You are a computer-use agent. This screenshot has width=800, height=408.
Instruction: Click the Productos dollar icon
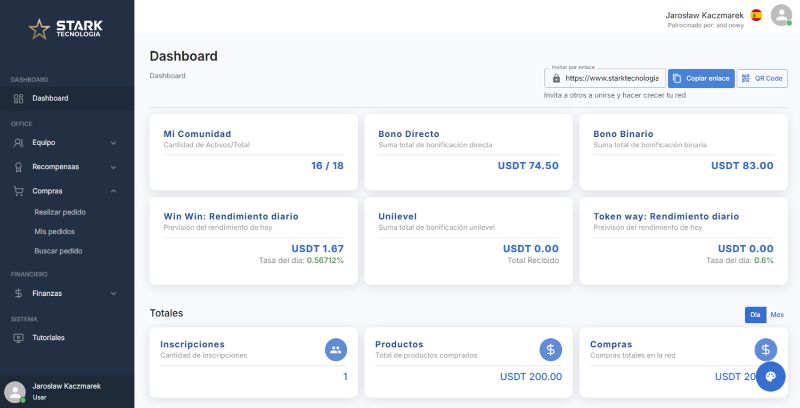[x=550, y=349]
